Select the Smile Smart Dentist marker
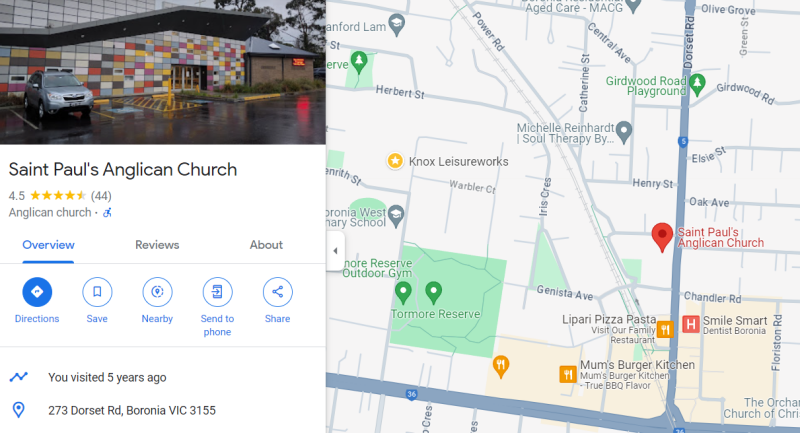Viewport: 800px width, 433px height. click(691, 324)
